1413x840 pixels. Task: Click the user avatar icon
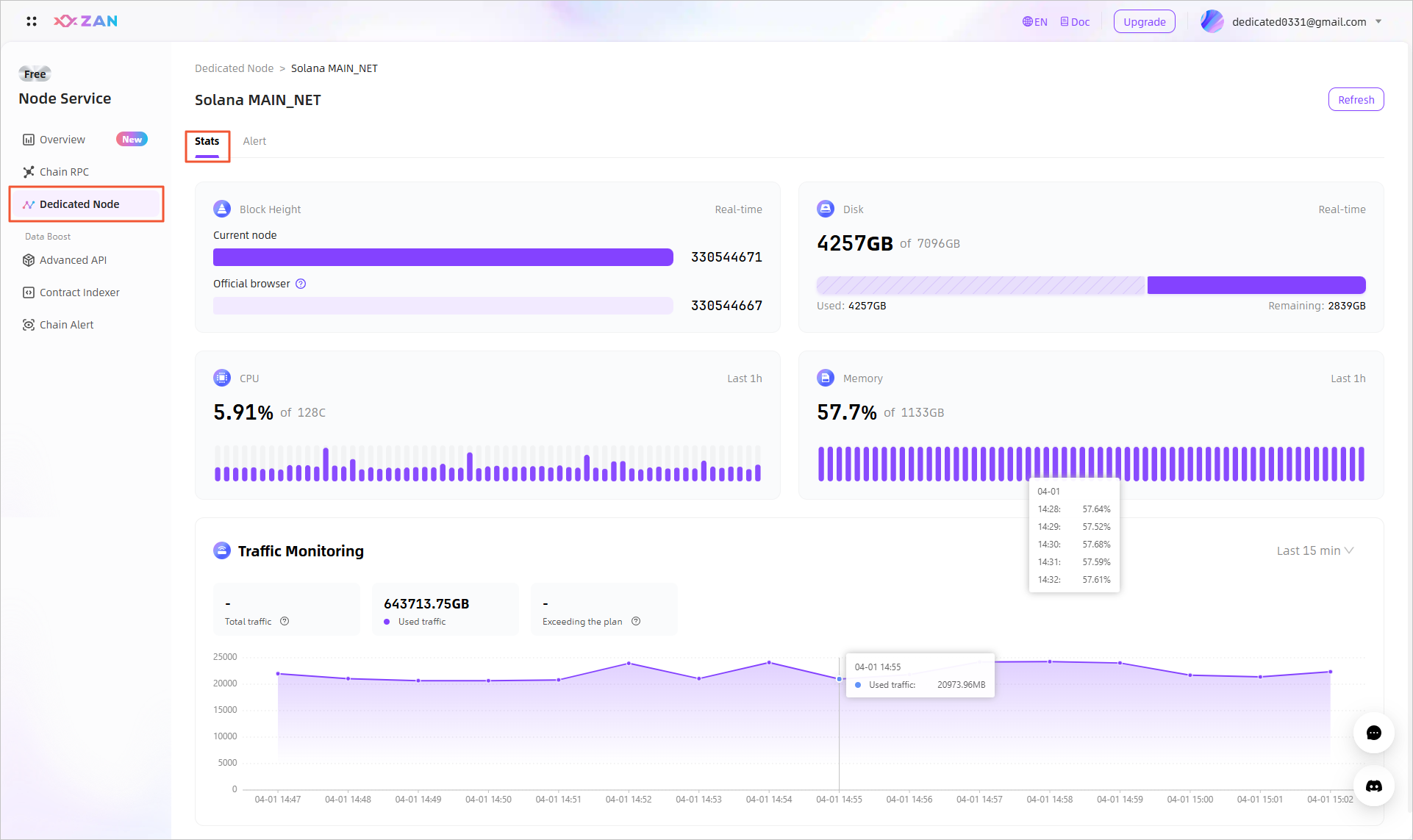pos(1212,21)
